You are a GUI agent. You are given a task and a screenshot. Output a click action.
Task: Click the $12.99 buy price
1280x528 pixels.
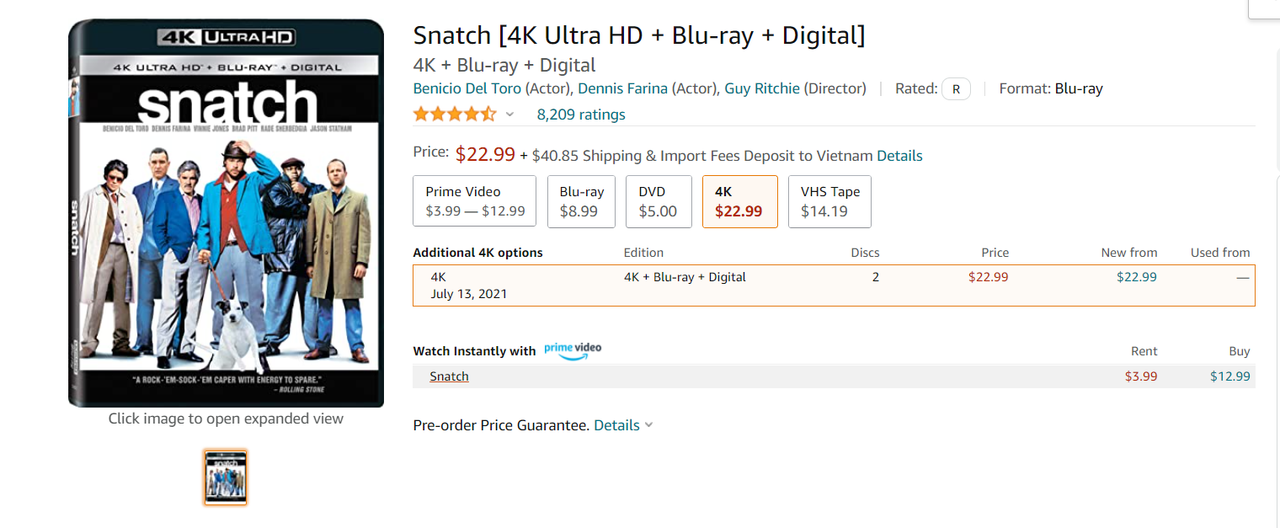click(1230, 376)
